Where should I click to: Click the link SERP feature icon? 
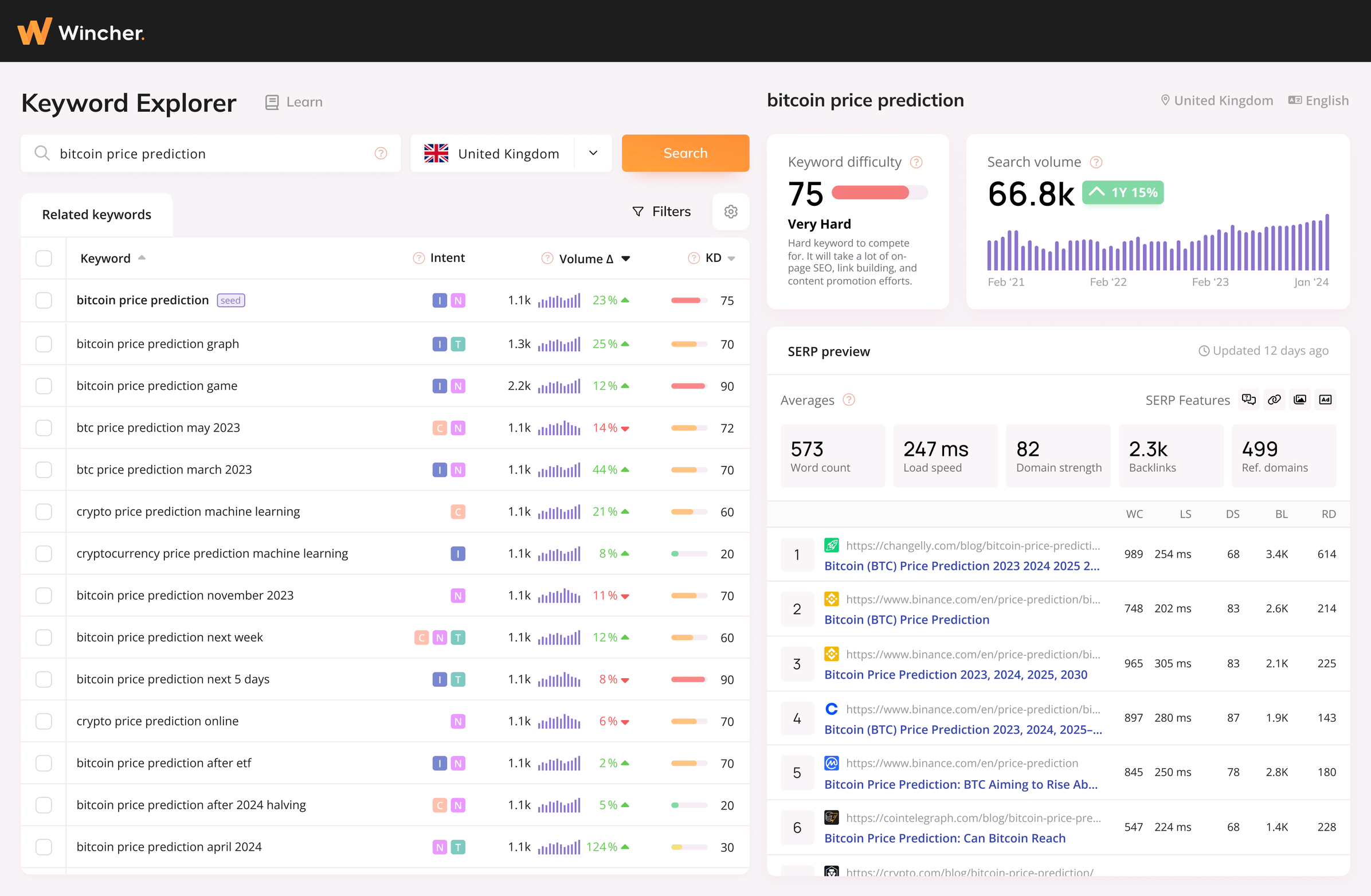[x=1274, y=400]
